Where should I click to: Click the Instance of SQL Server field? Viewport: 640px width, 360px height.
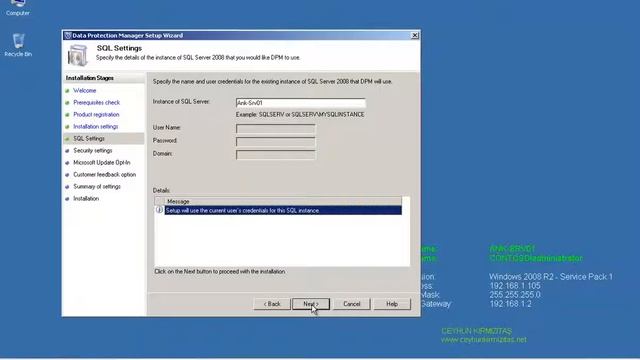coord(300,103)
